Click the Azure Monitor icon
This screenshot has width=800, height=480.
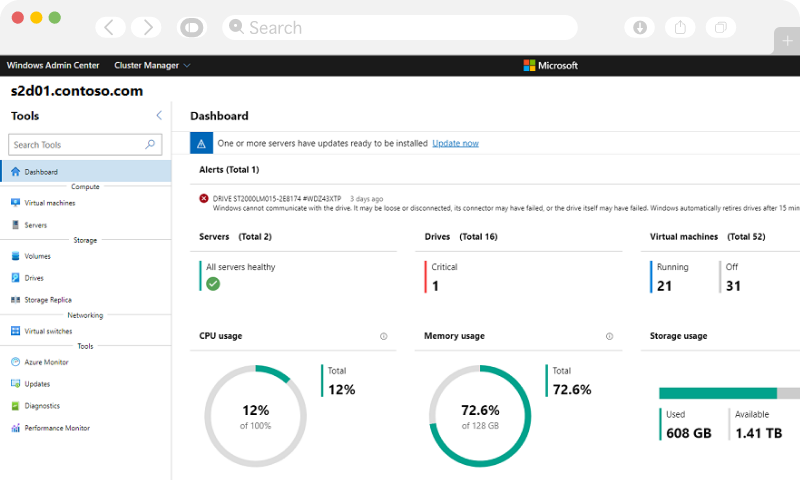coord(15,362)
